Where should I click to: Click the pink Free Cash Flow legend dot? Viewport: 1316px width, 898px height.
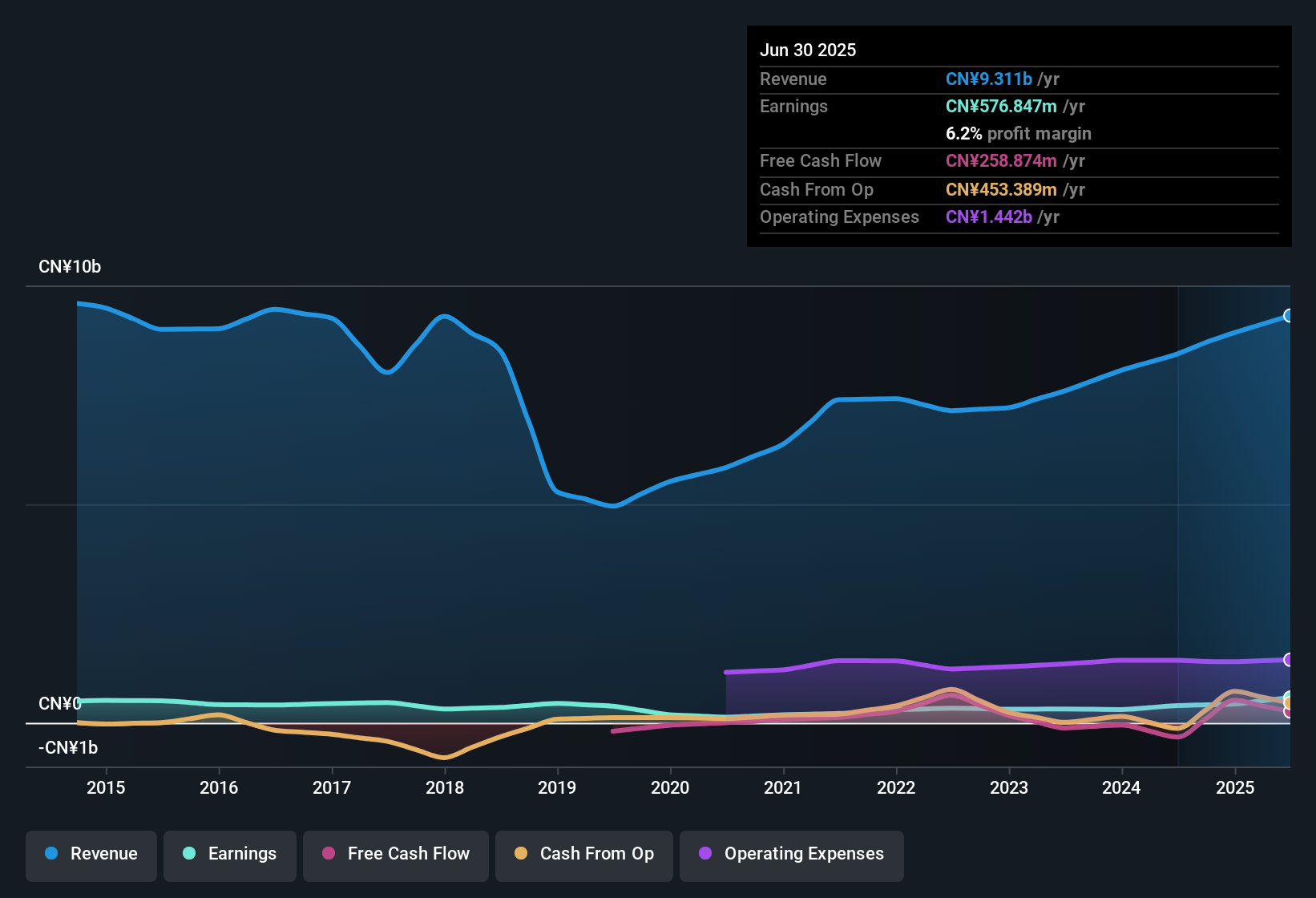tap(329, 854)
